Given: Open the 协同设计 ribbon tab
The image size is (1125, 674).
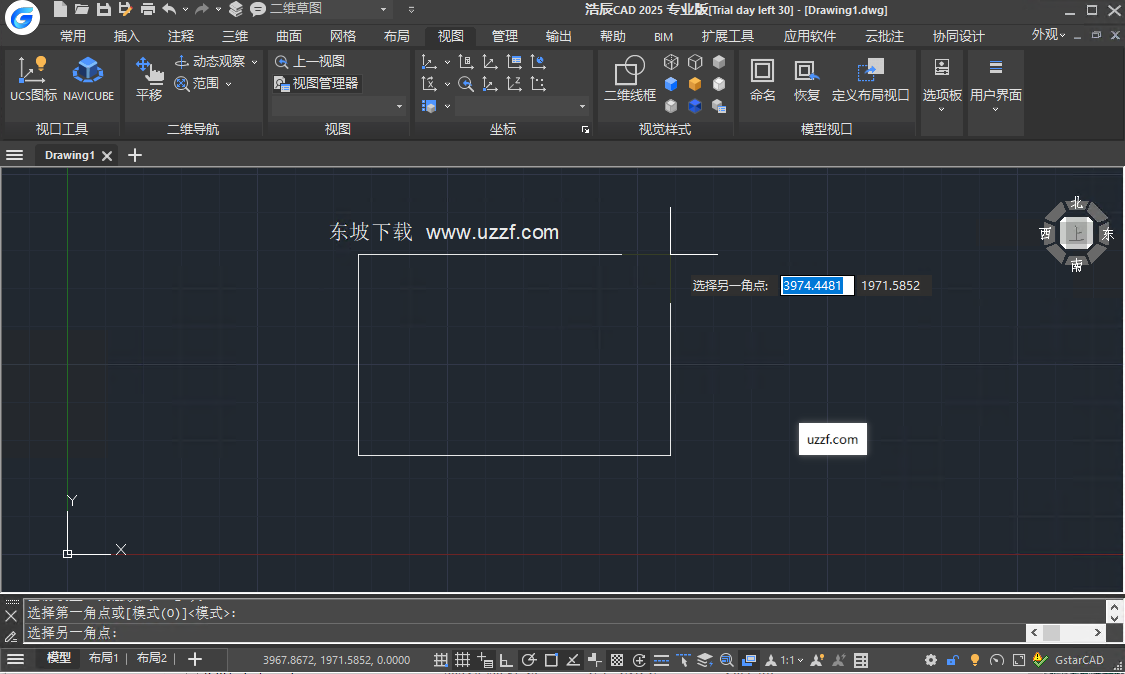Looking at the screenshot, I should click(x=957, y=35).
